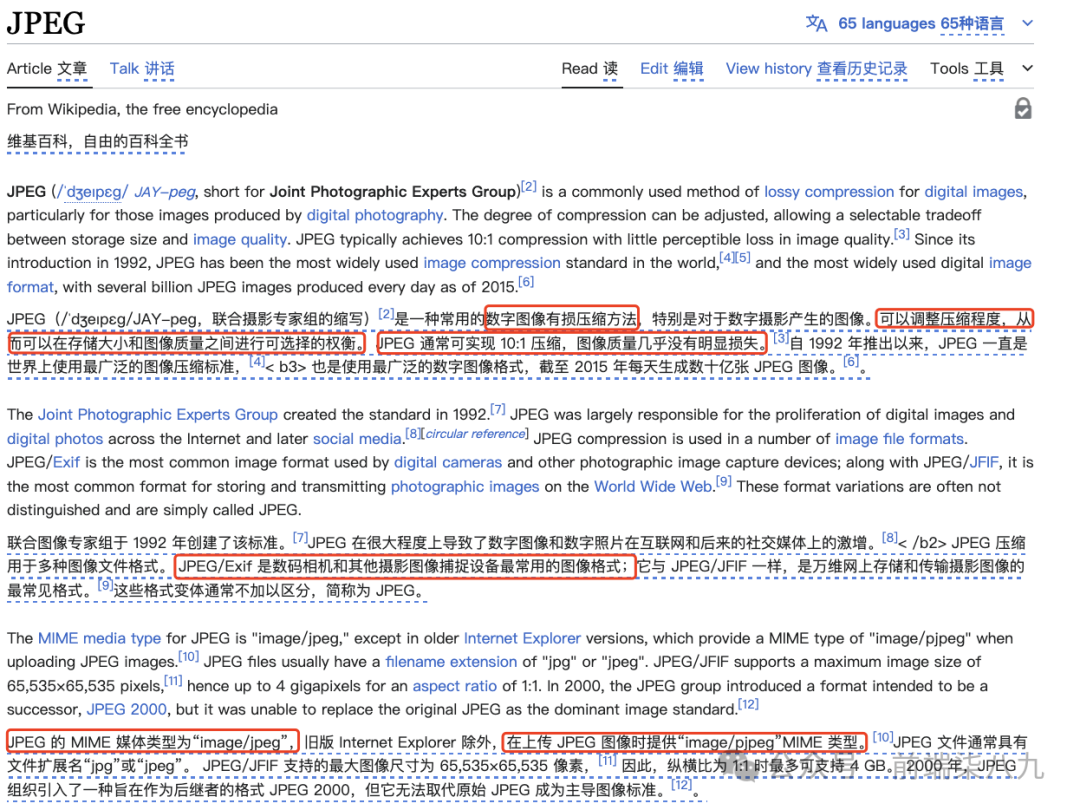Follow the World Wide Web link
The image size is (1080, 810).
coord(653,486)
